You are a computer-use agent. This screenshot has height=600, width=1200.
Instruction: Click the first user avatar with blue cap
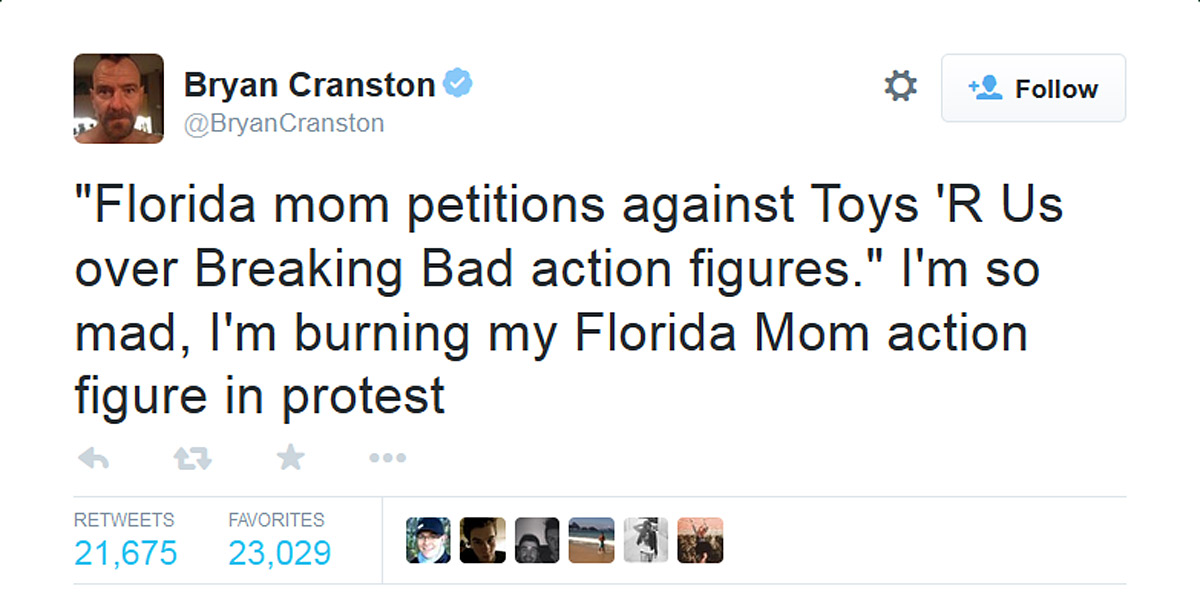point(428,540)
